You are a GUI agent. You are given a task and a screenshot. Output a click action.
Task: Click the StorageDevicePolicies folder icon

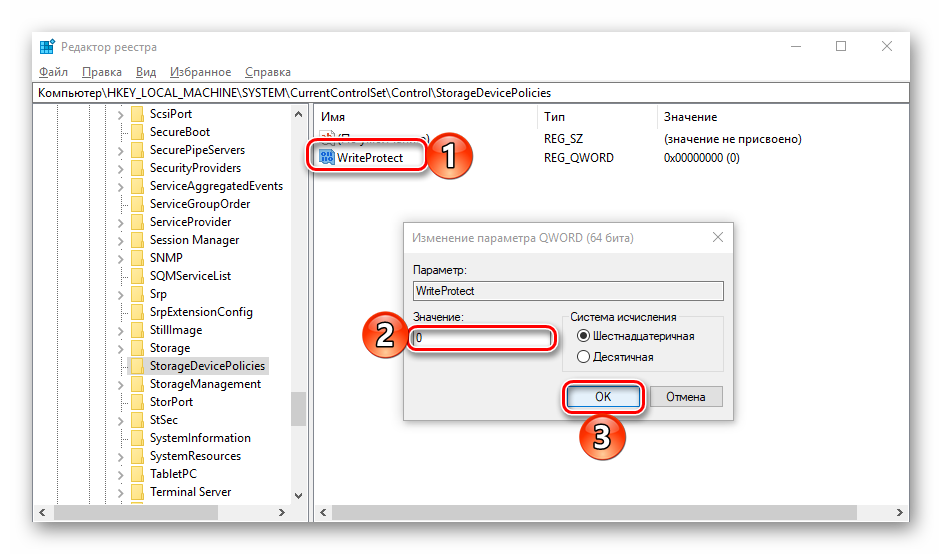[x=136, y=366]
